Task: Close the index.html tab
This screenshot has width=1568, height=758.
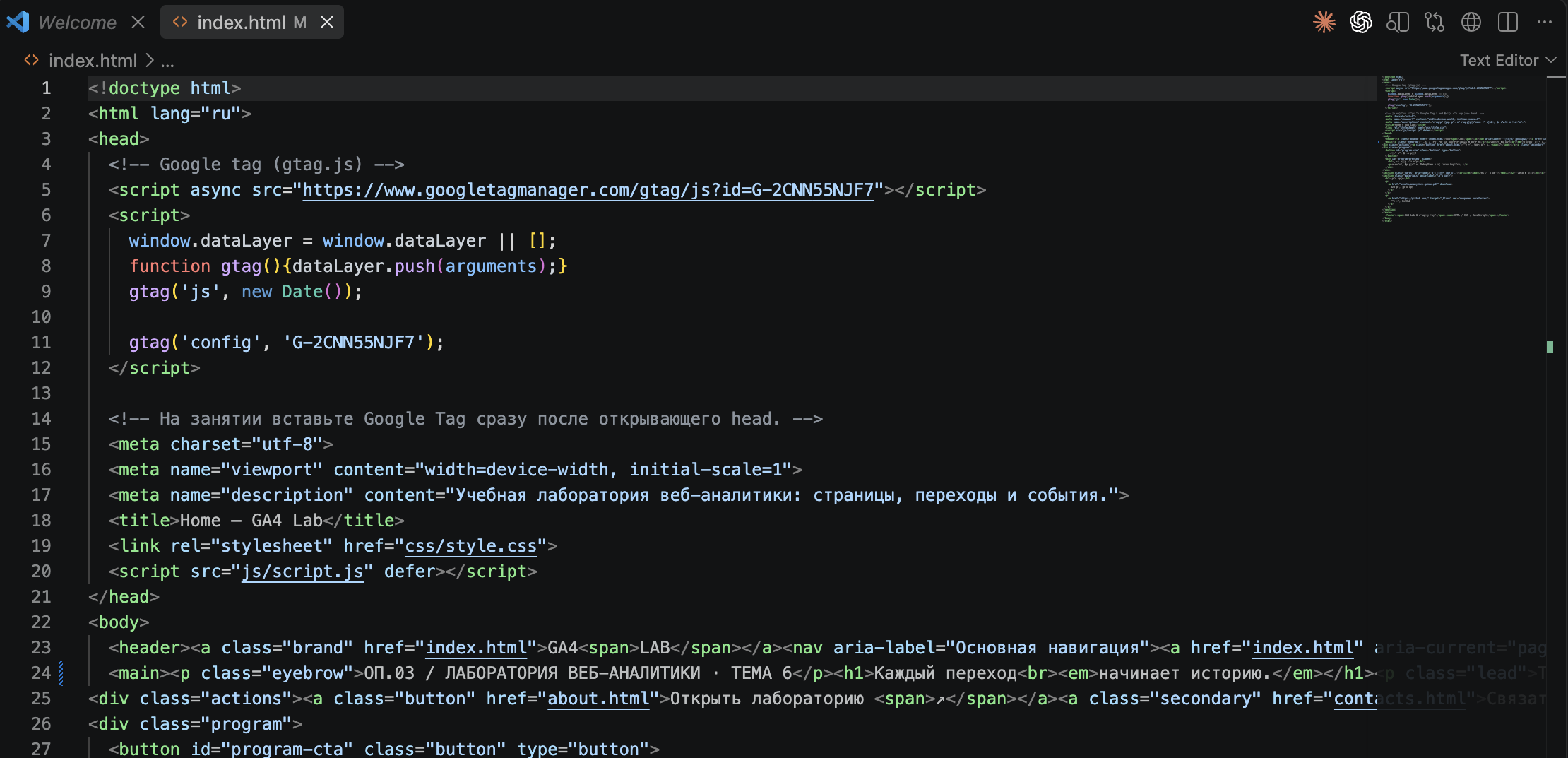Action: (327, 22)
